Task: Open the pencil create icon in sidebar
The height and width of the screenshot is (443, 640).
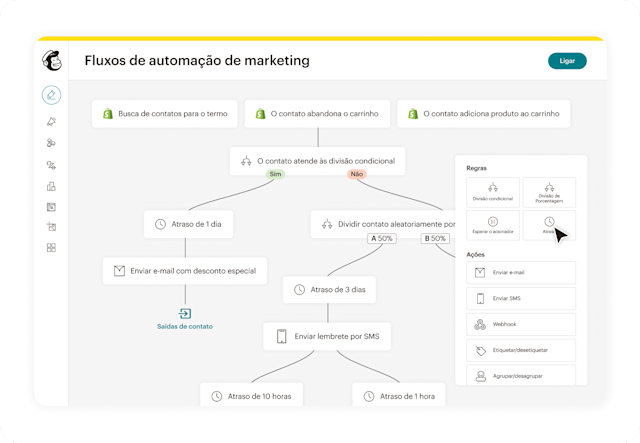Action: tap(51, 95)
